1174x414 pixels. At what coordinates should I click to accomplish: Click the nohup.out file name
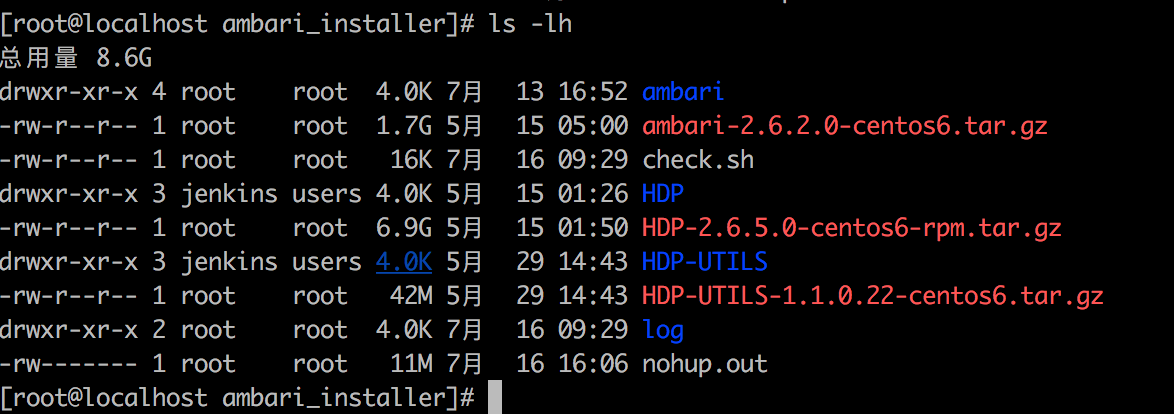coord(704,364)
